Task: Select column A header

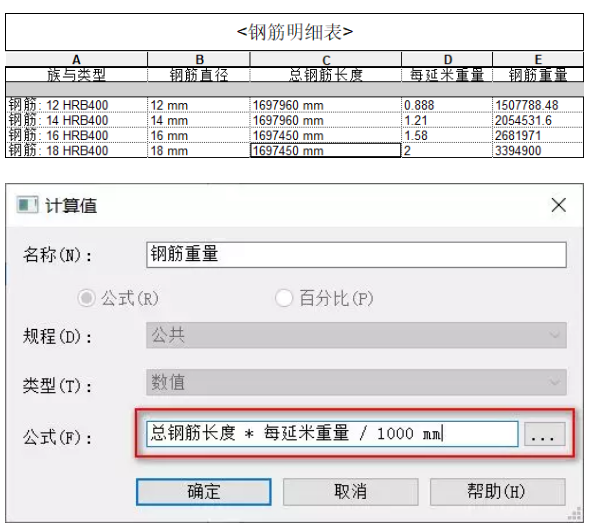Action: (76, 59)
